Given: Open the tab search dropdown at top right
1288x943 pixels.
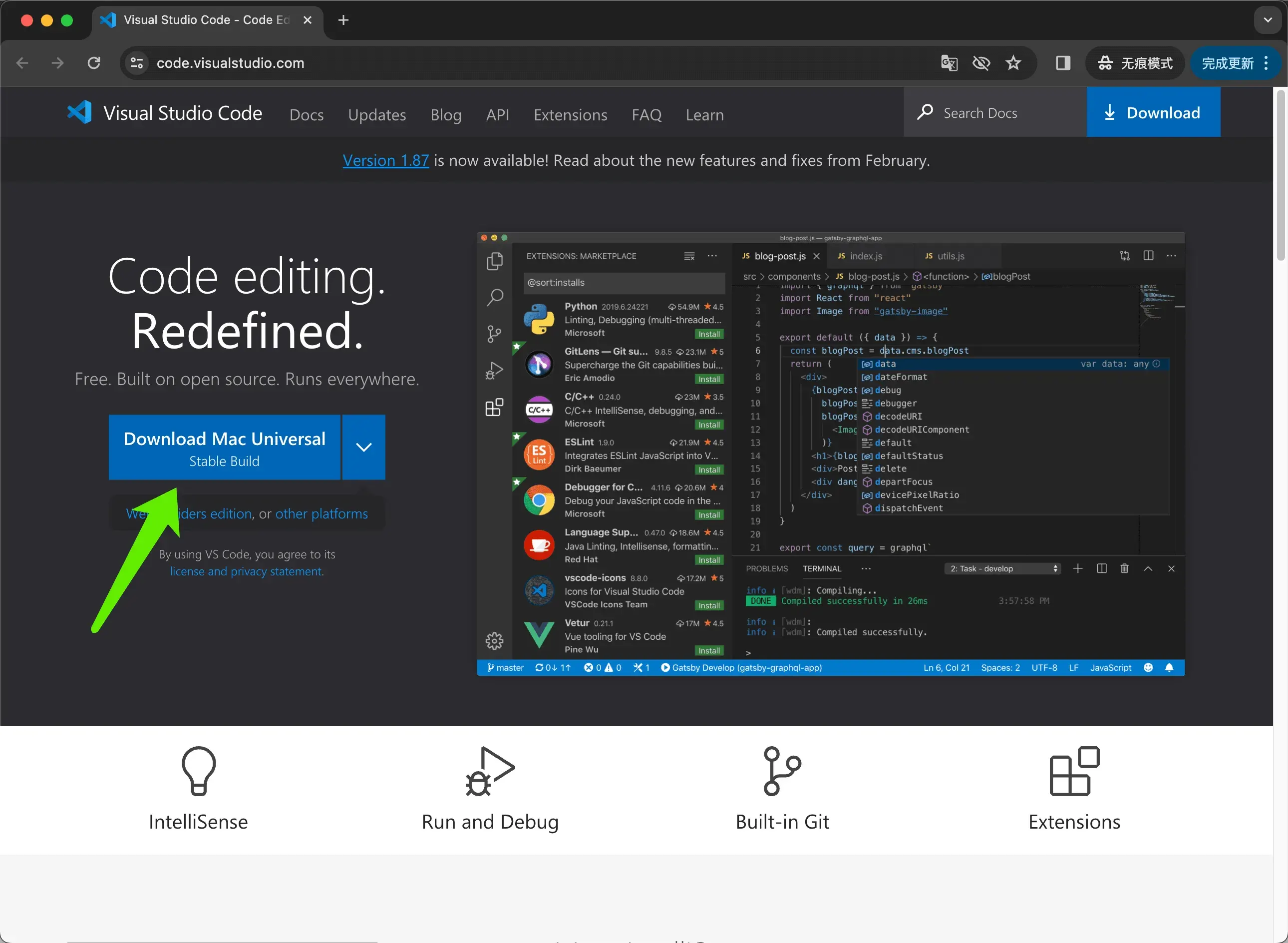Looking at the screenshot, I should pyautogui.click(x=1268, y=20).
